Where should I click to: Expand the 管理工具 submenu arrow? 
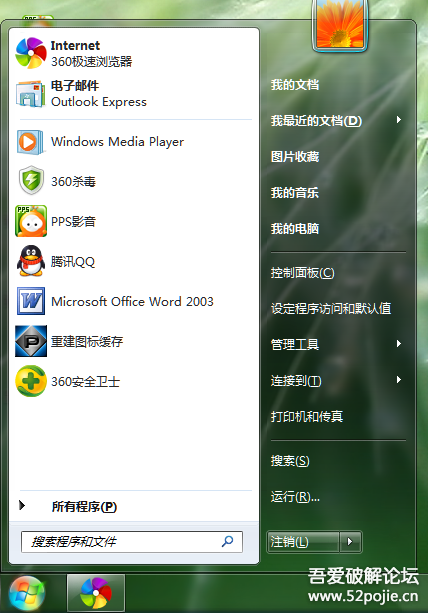point(398,344)
